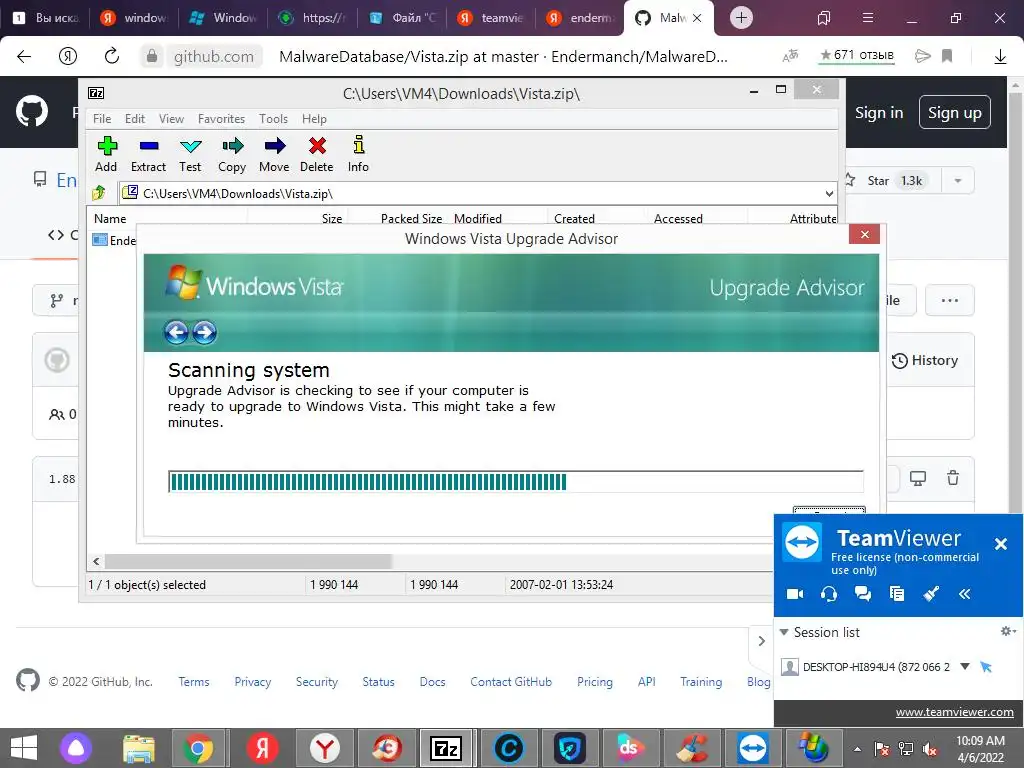
Task: Open the Yandex home button in the browser
Action: pyautogui.click(x=68, y=56)
